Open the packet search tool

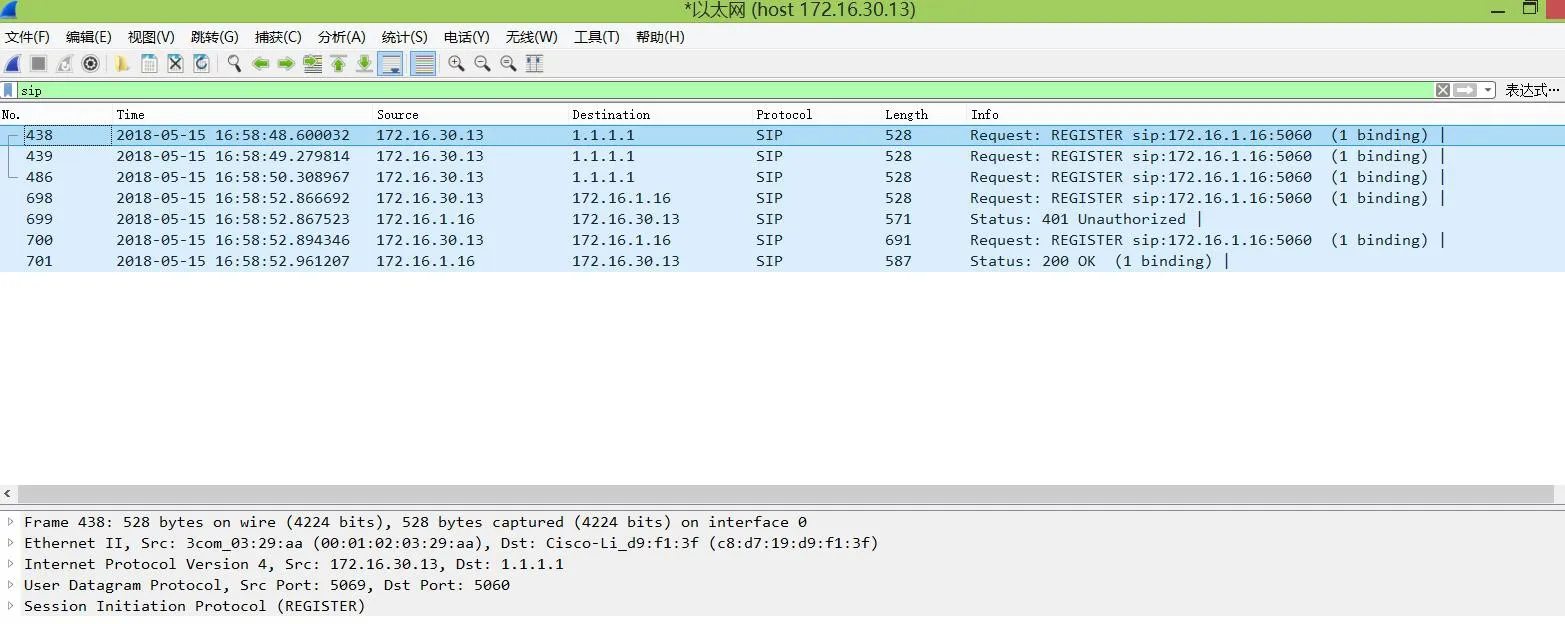pyautogui.click(x=233, y=63)
